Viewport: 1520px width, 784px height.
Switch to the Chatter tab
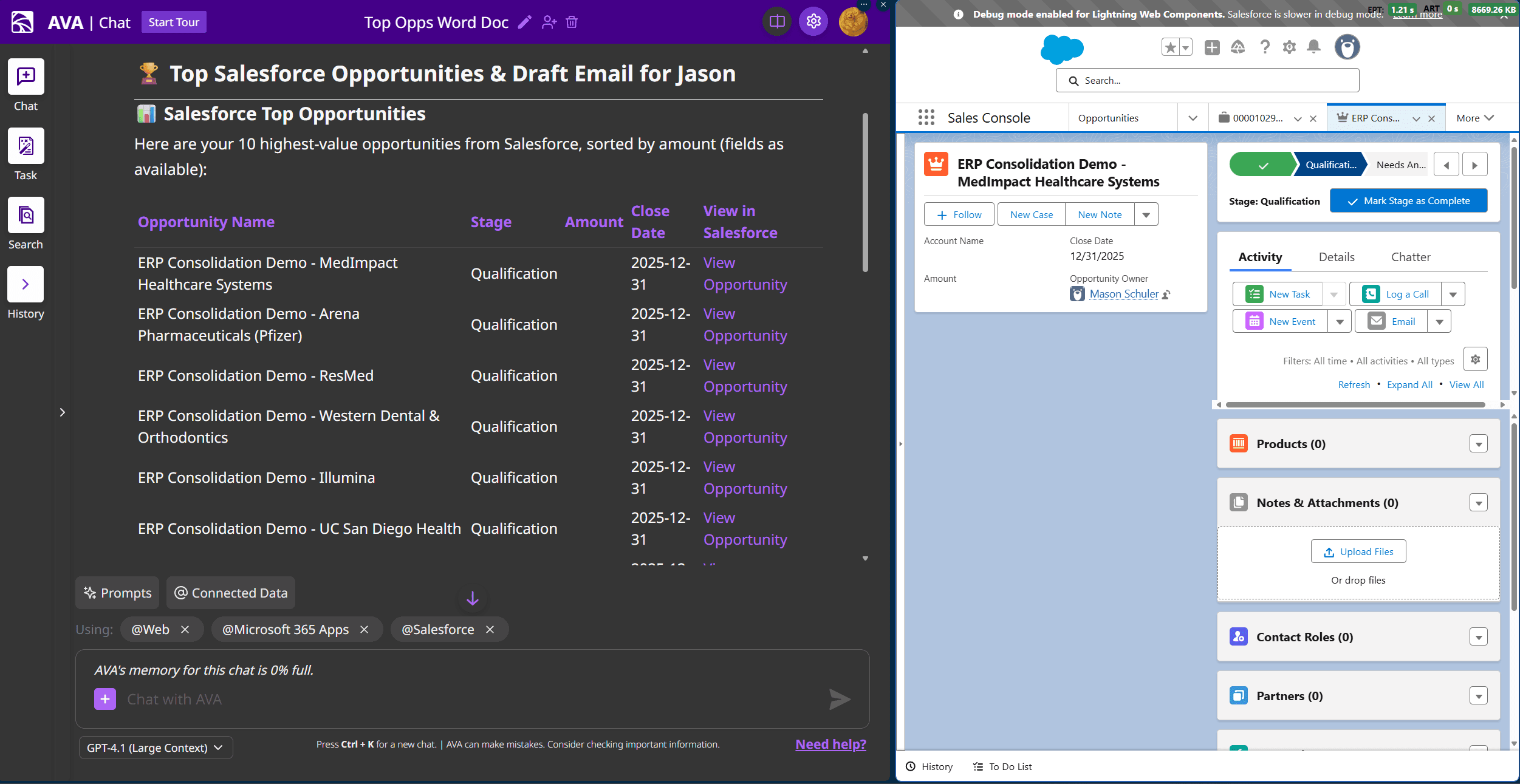[1411, 257]
